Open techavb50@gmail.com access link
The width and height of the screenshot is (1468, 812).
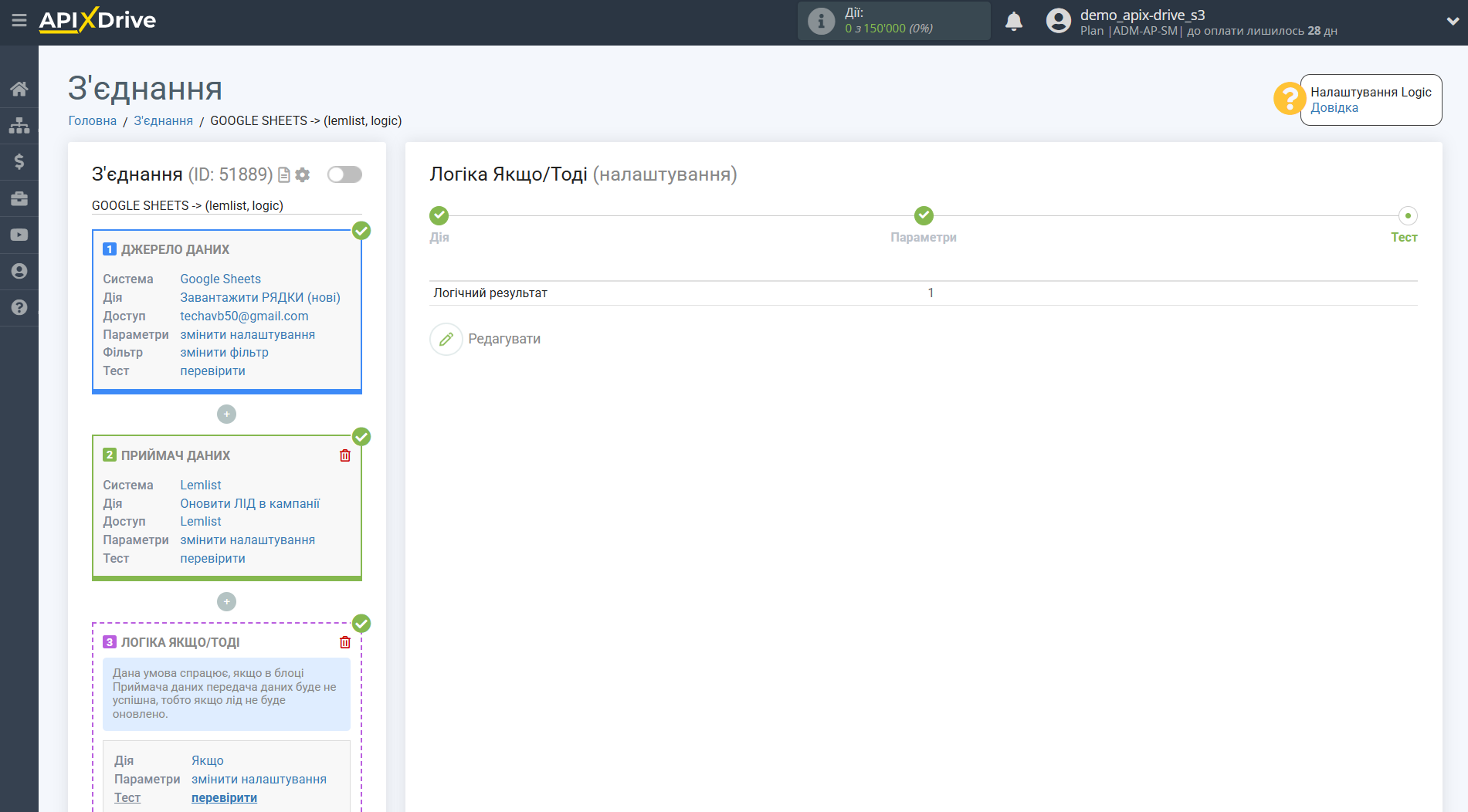point(244,316)
